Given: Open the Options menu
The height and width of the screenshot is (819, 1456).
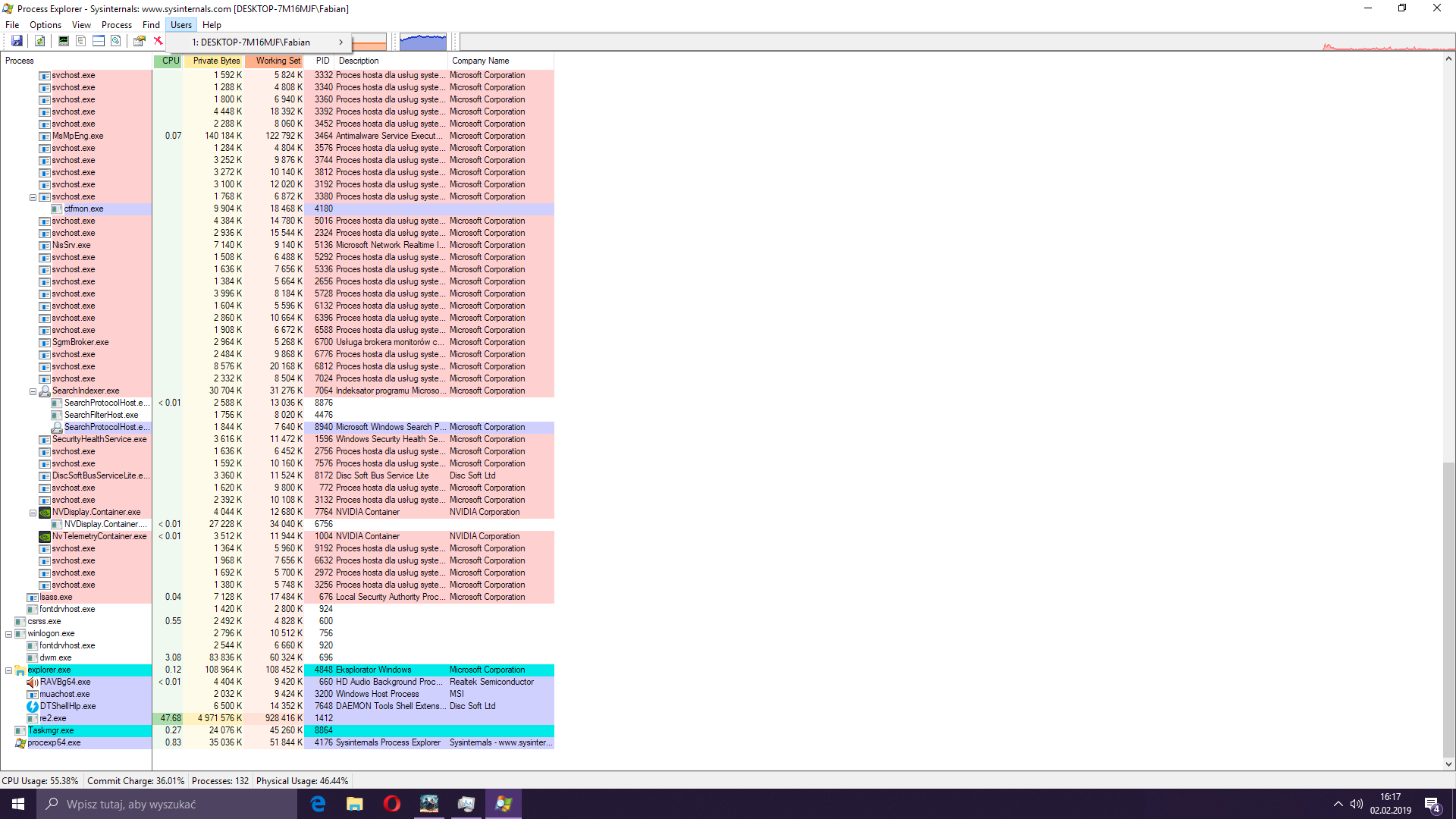Looking at the screenshot, I should [45, 25].
